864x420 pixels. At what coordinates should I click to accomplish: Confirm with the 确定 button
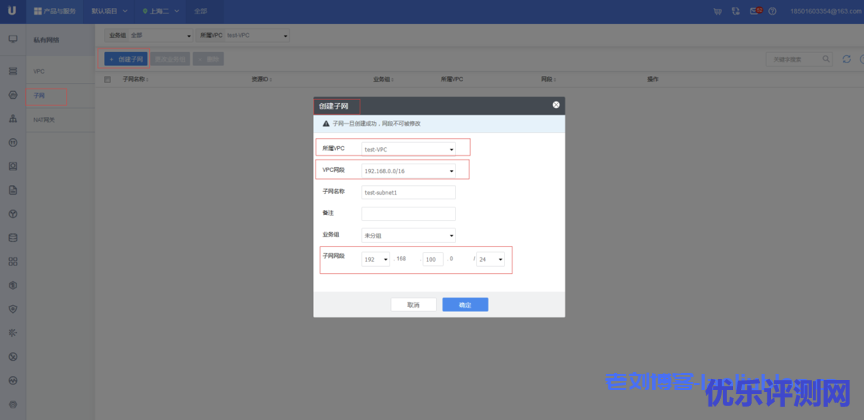click(x=465, y=305)
